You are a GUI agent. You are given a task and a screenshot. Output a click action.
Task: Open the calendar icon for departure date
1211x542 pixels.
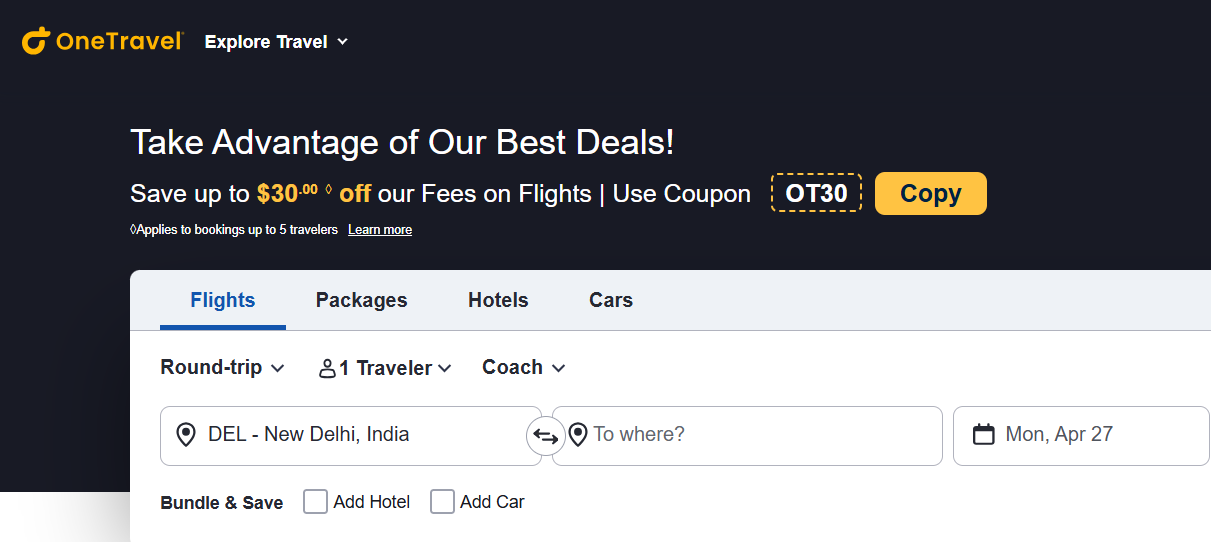point(983,434)
